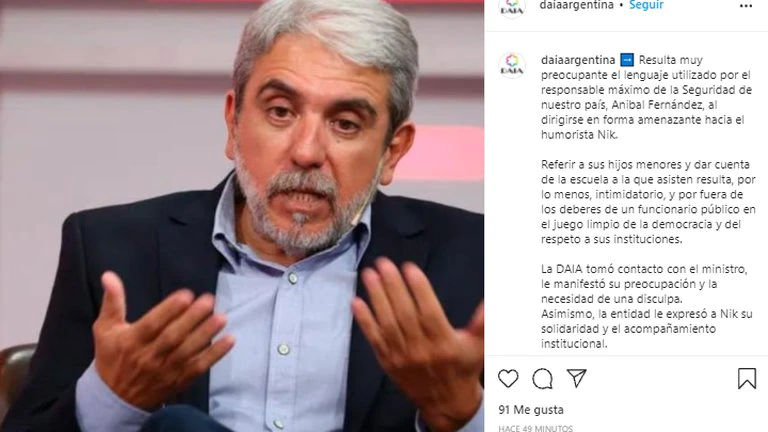
Task: Click the caption paragraph starting 'Referir a sus hijos'
Action: (648, 202)
